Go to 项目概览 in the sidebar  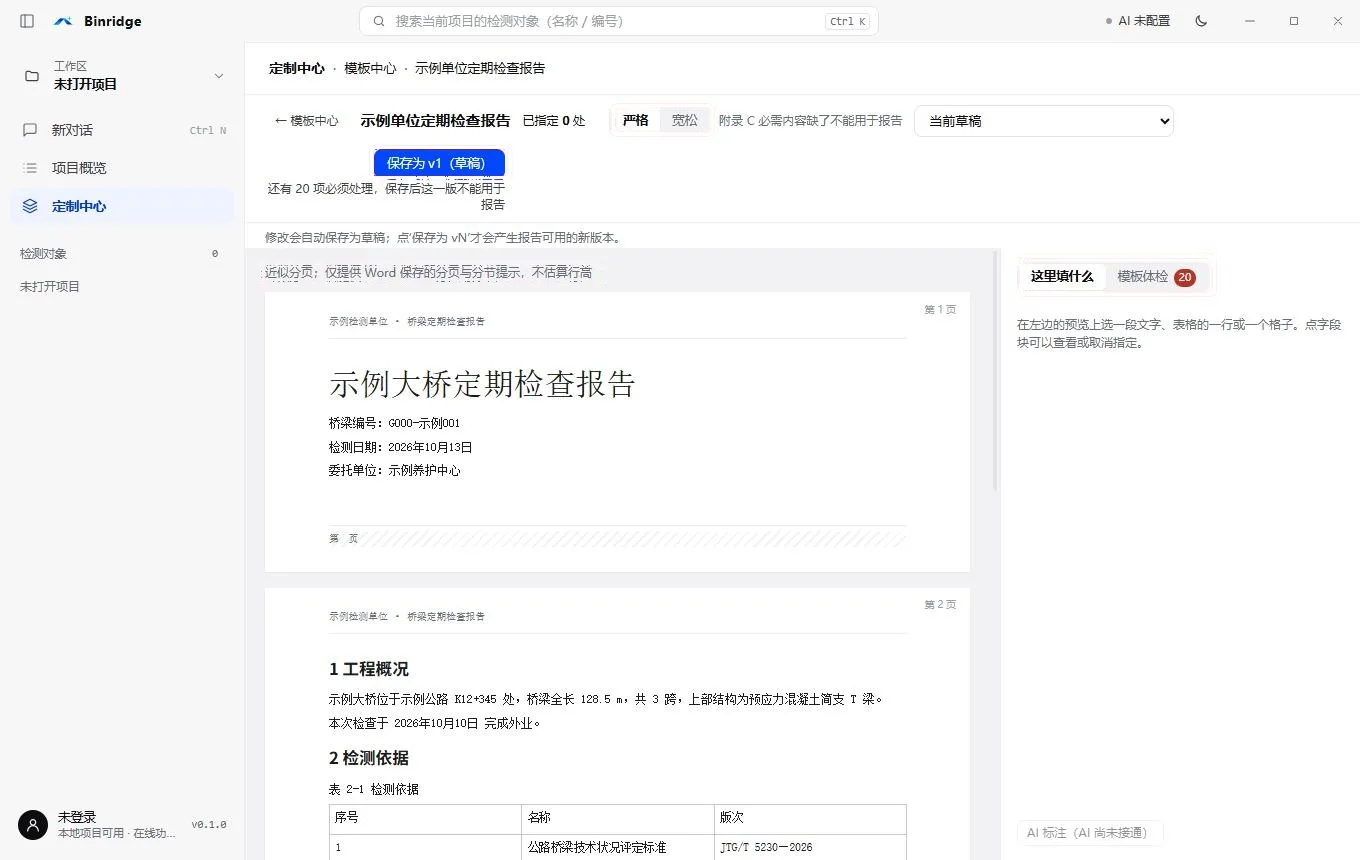click(x=122, y=168)
